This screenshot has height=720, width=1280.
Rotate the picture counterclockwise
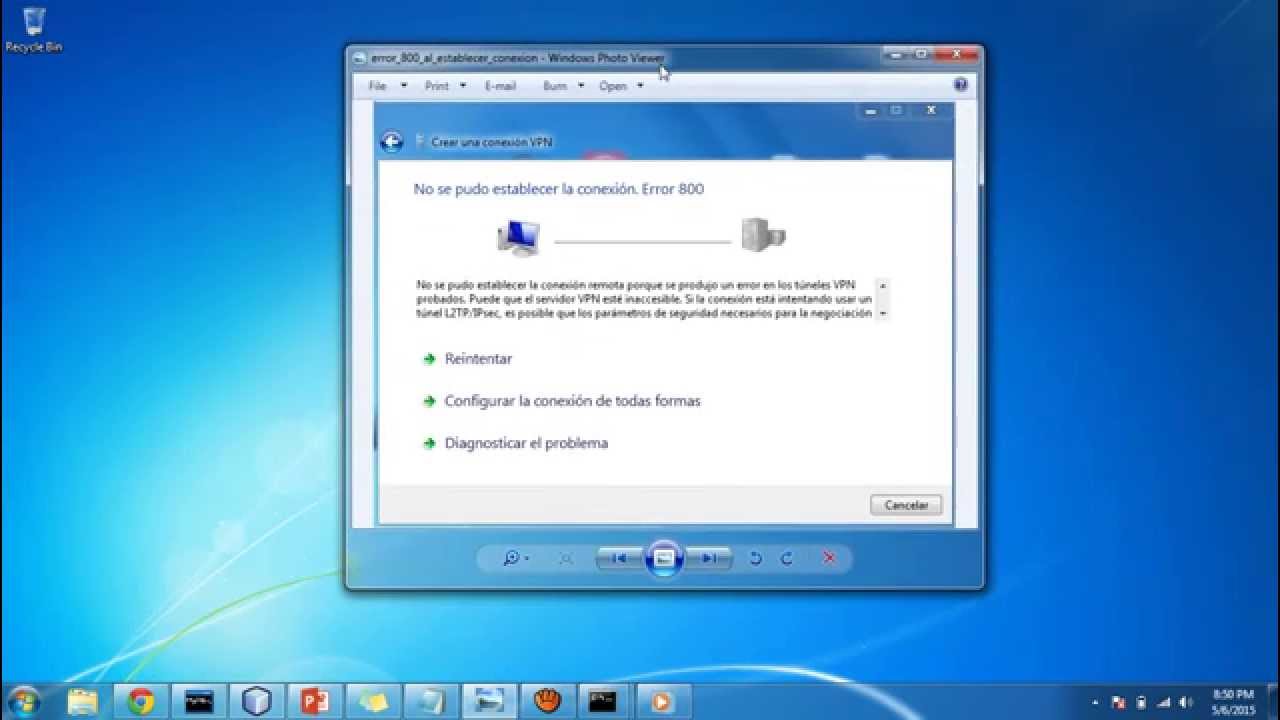coord(756,558)
